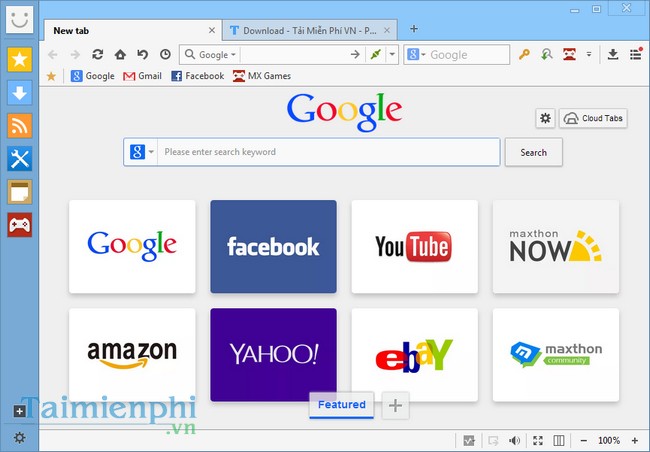
Task: Open the RSS feed reader in the sidebar
Action: [19, 126]
